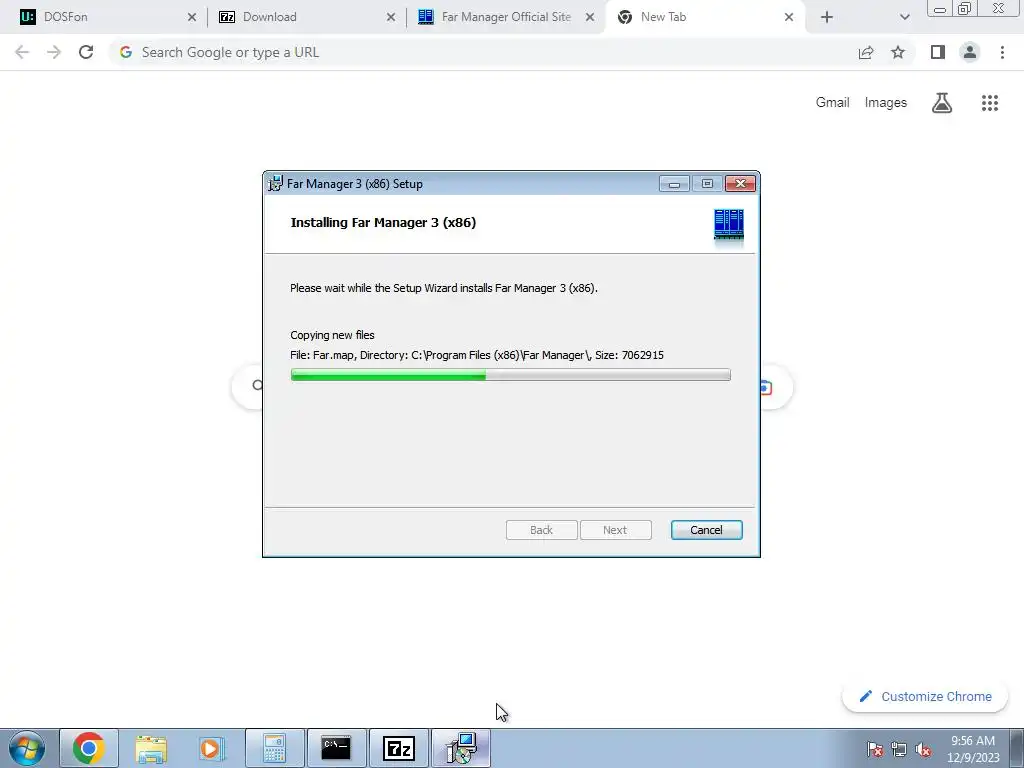The image size is (1024, 768).
Task: Click the Google search magnifier icon
Action: [257, 385]
